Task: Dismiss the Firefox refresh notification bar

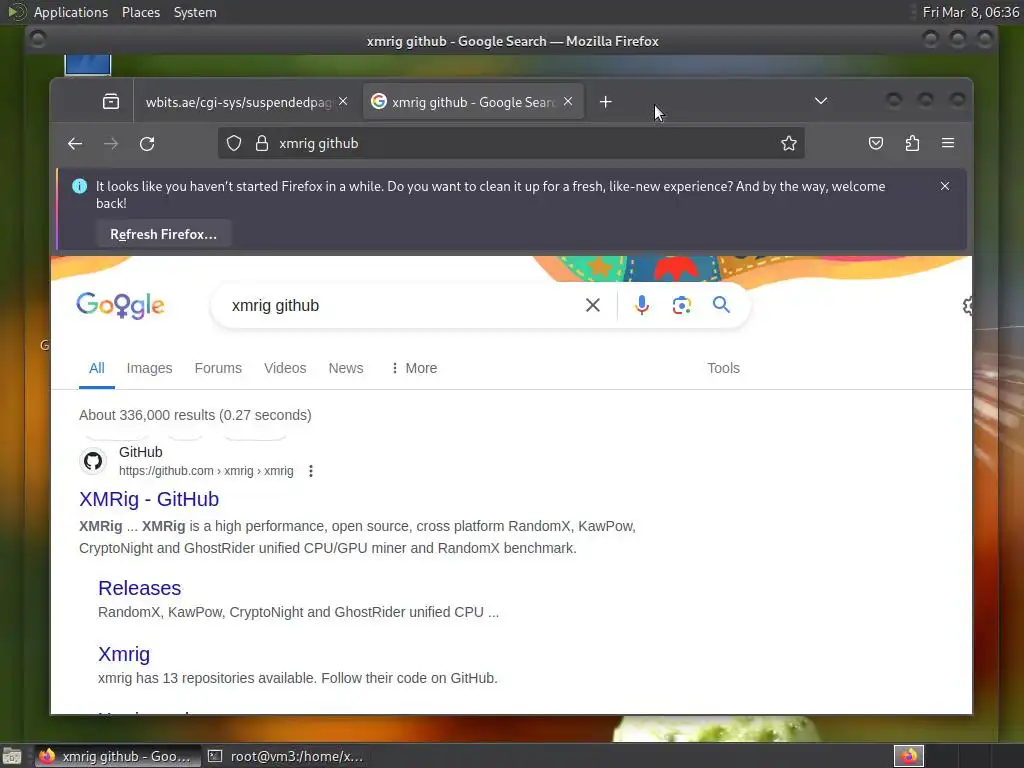Action: [944, 186]
